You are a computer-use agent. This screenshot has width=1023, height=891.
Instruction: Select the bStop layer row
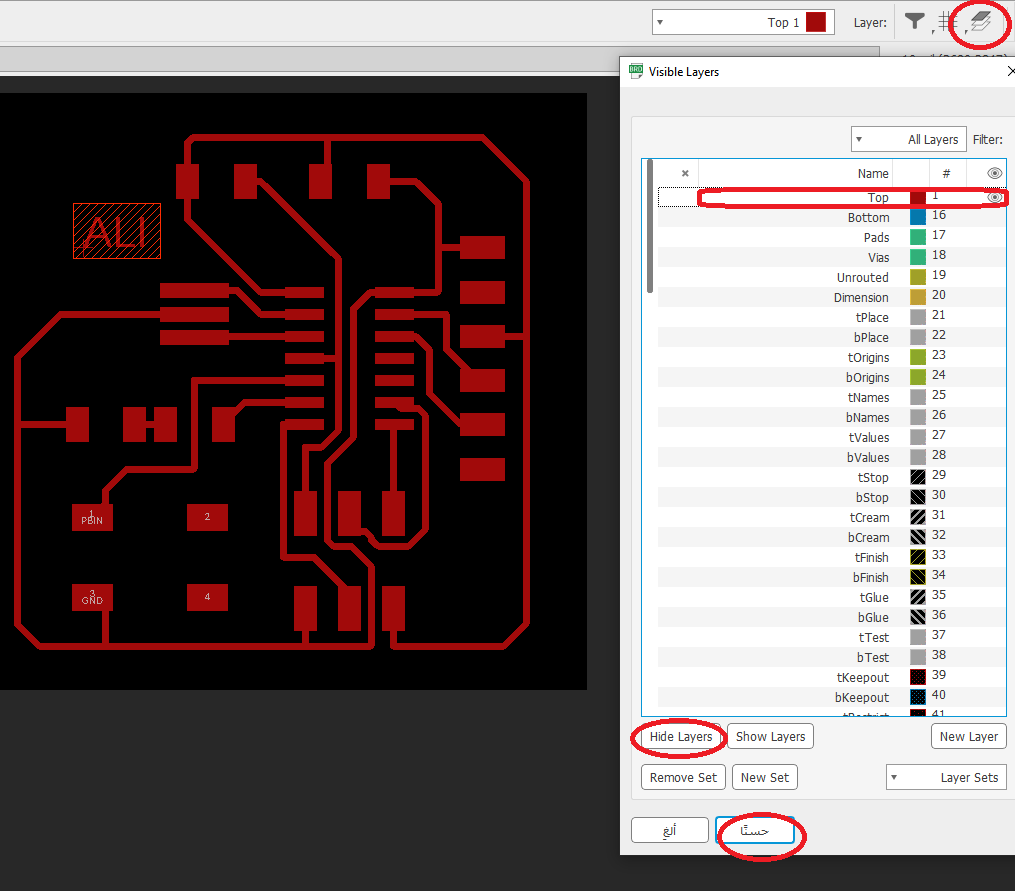(x=831, y=497)
